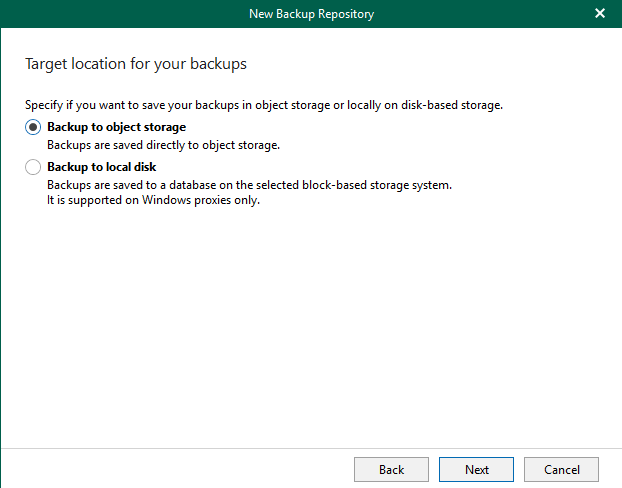
Task: Click the empty footer area left of Back
Action: click(170, 469)
